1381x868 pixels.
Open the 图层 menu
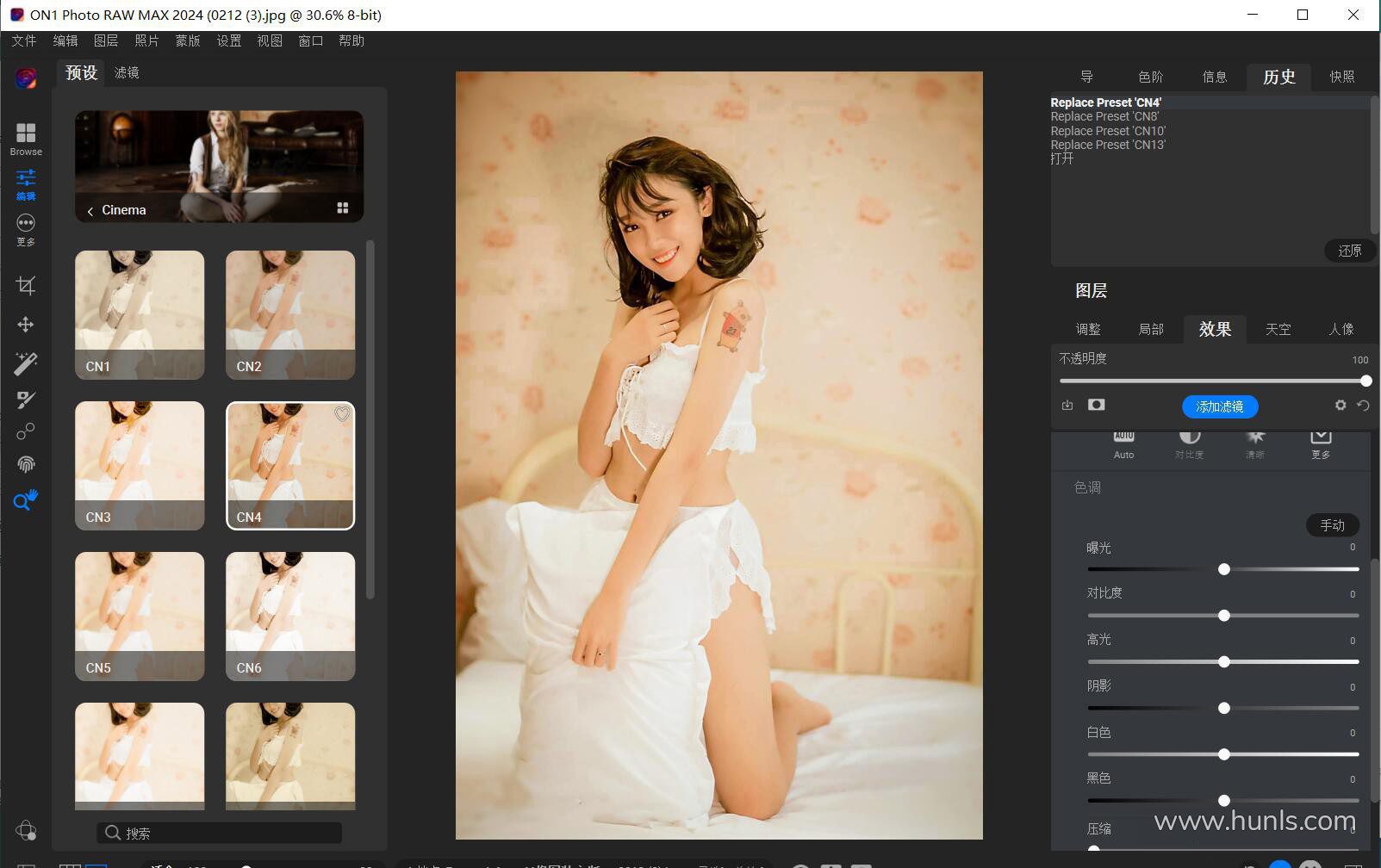[x=106, y=40]
